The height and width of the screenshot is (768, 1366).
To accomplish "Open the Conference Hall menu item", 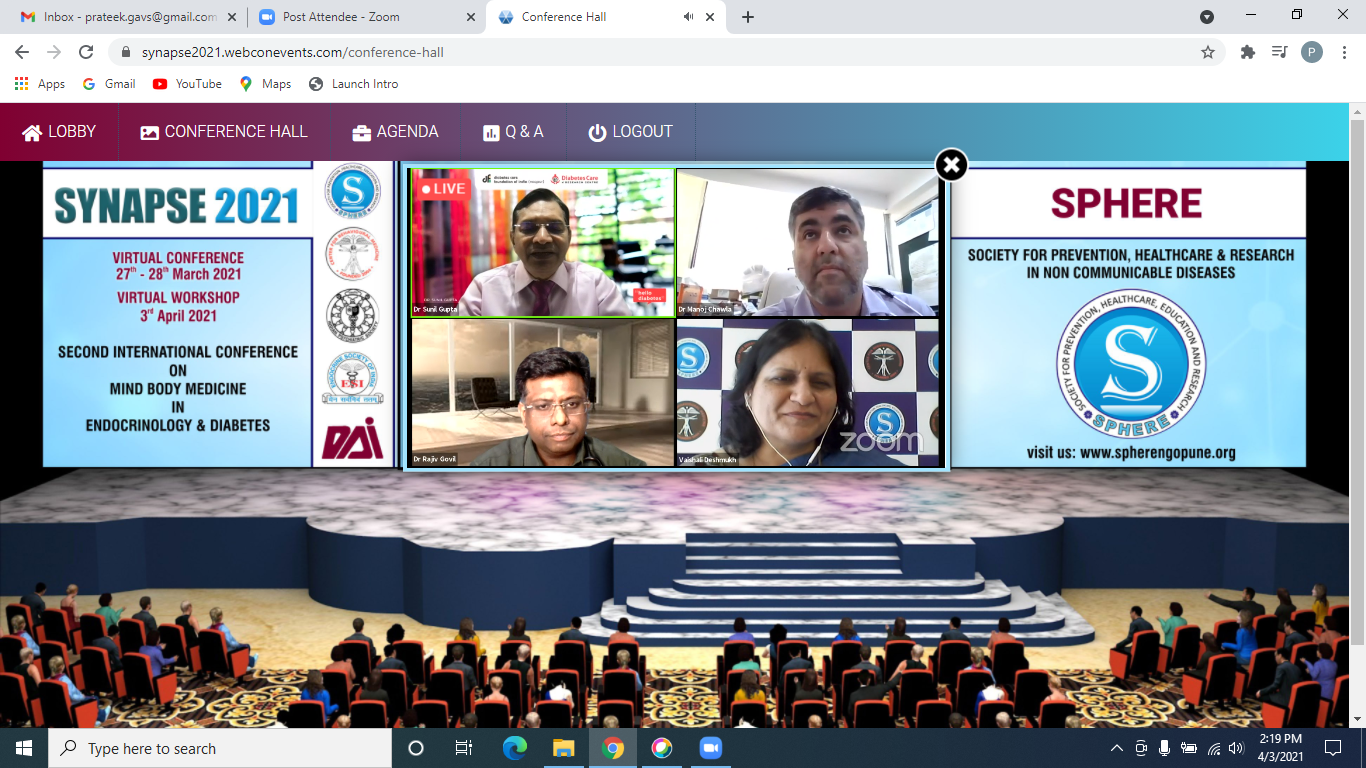I will (224, 132).
